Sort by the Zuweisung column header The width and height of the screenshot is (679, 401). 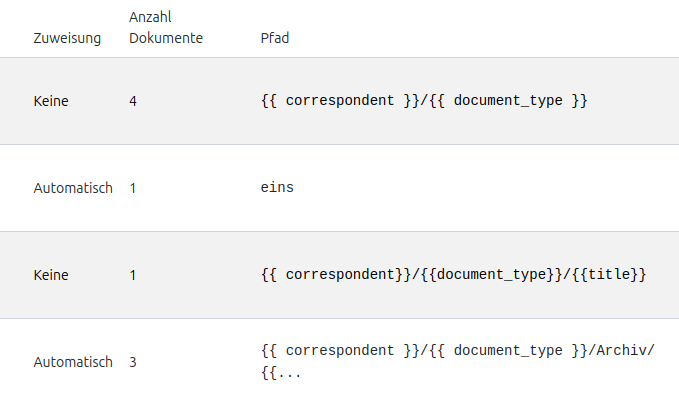click(x=66, y=38)
